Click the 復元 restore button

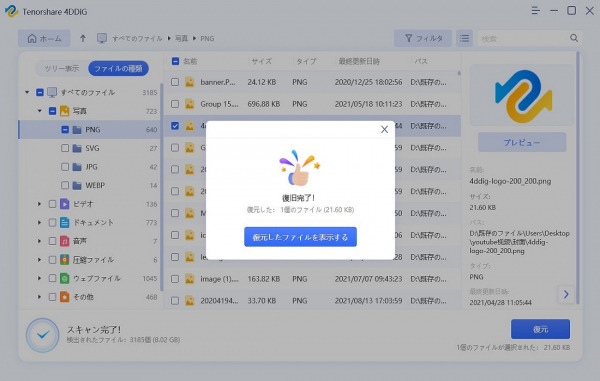[x=540, y=329]
